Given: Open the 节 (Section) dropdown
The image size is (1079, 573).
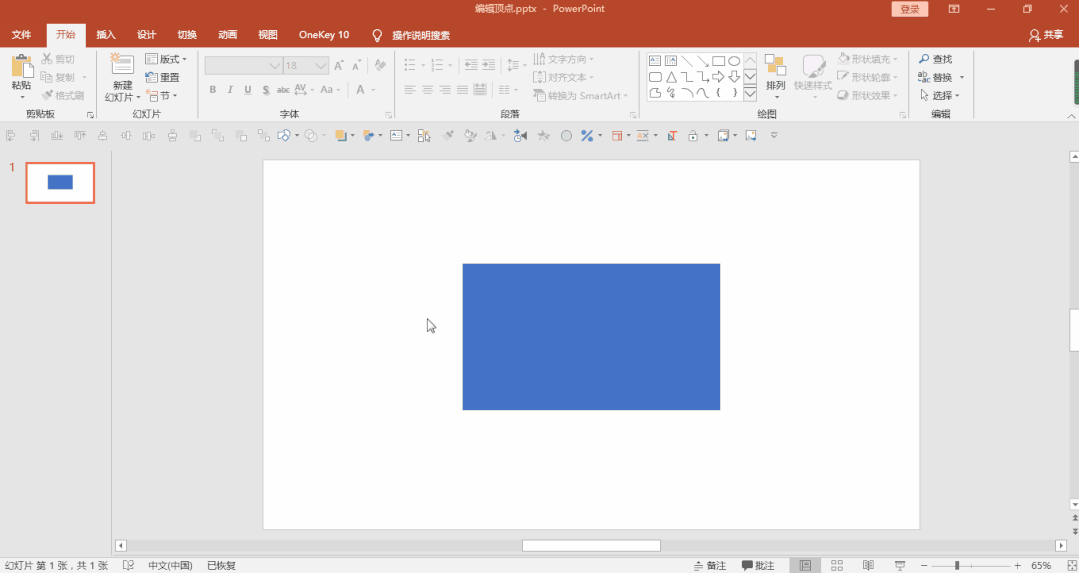Looking at the screenshot, I should pos(162,96).
